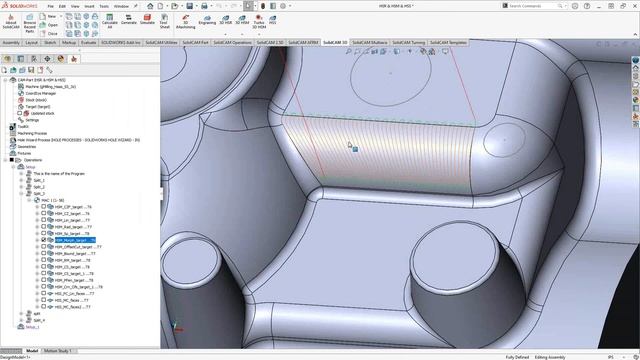Click the Print icon in title toolbar
640x360 pixels.
tap(204, 6)
